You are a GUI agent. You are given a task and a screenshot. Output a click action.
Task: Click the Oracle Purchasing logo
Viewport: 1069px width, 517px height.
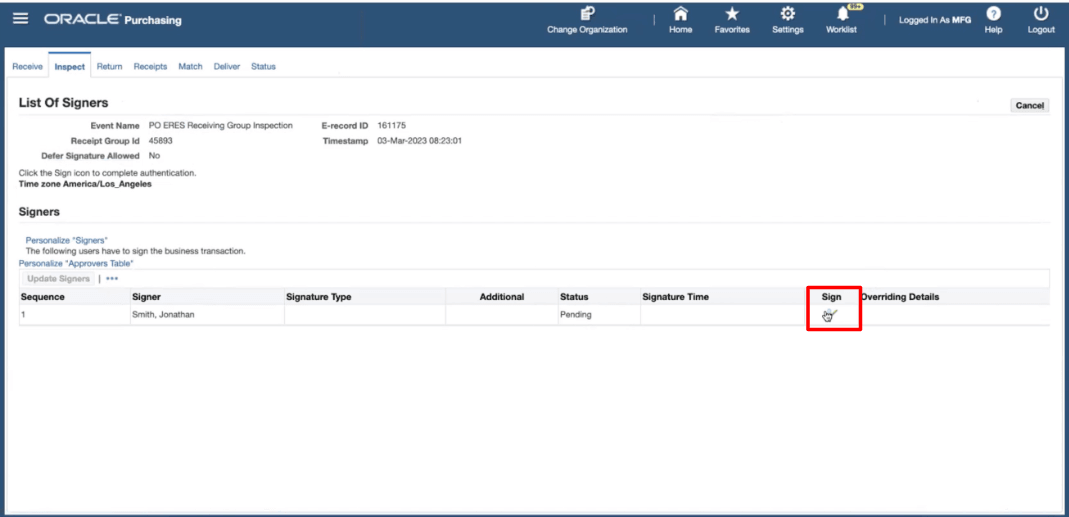113,20
